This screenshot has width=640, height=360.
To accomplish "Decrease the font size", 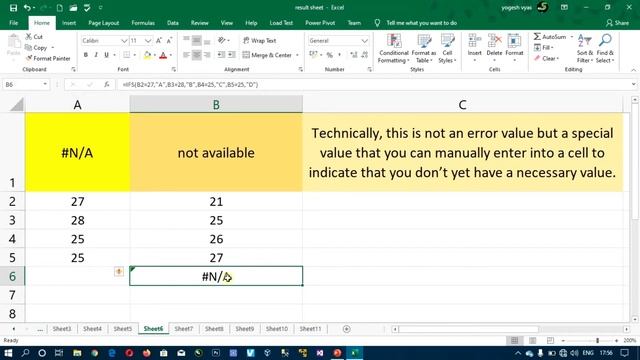I will (169, 40).
